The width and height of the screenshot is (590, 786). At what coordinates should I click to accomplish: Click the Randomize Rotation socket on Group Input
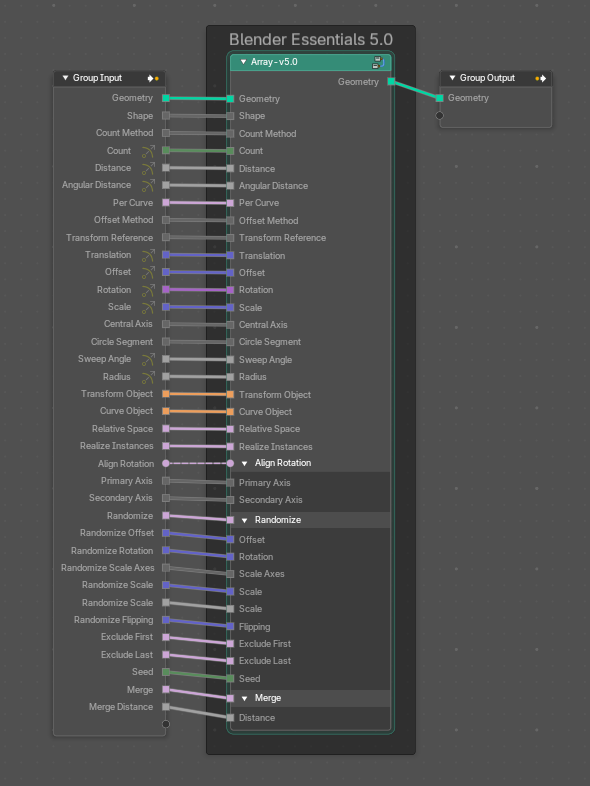coord(166,550)
